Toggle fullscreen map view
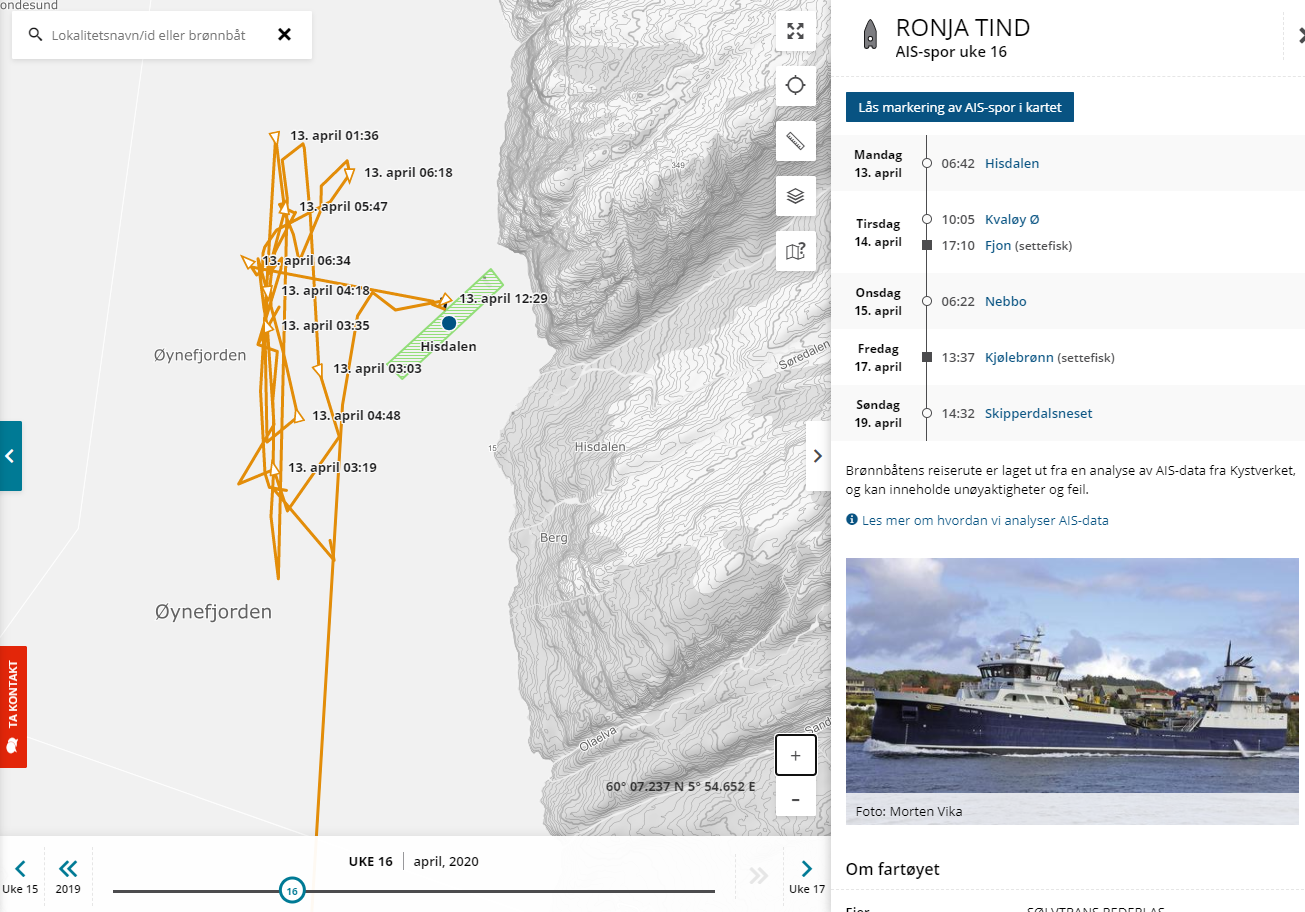This screenshot has height=912, width=1305. coord(796,30)
